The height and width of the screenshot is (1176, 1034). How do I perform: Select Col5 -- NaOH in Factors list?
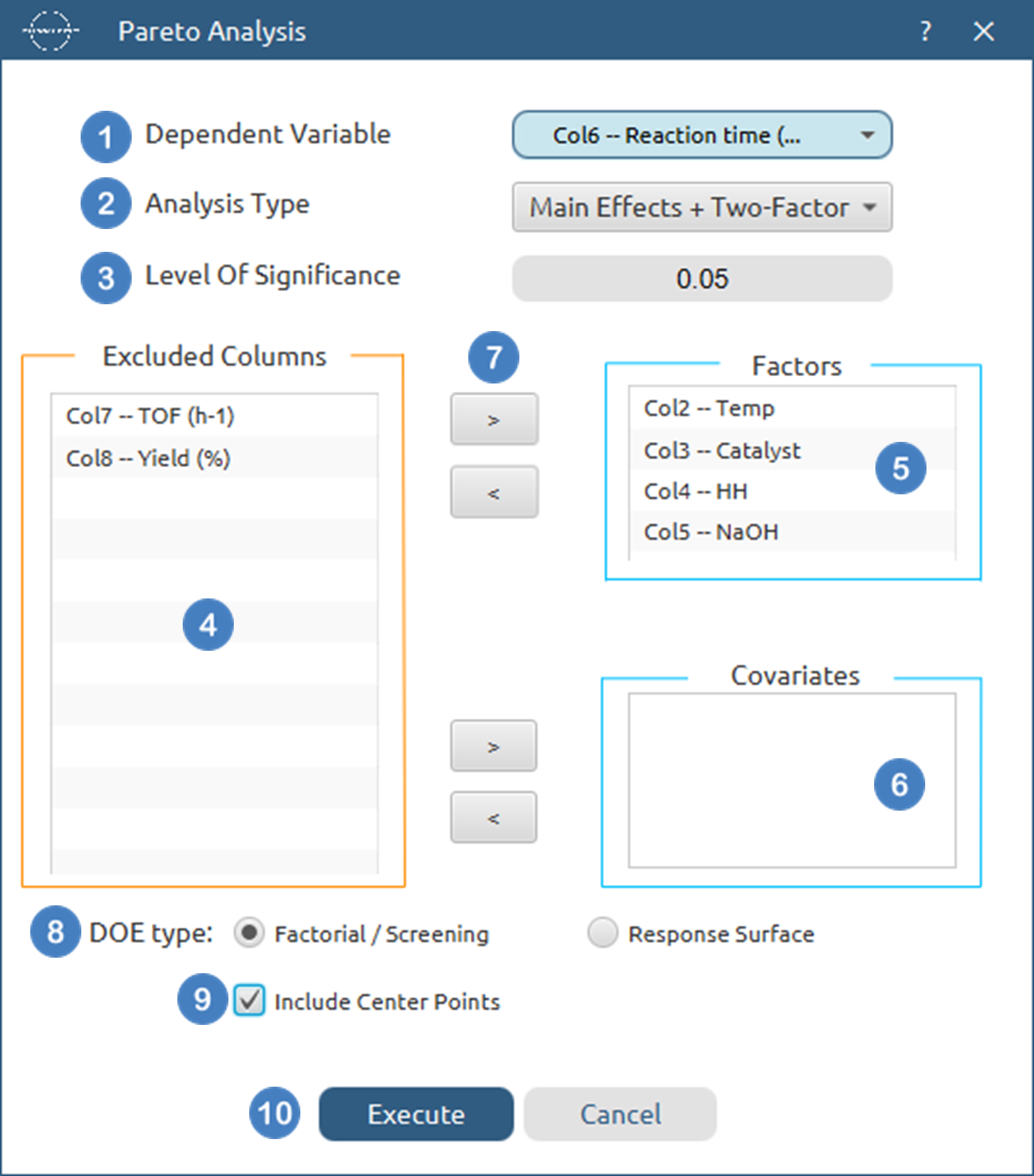[711, 533]
